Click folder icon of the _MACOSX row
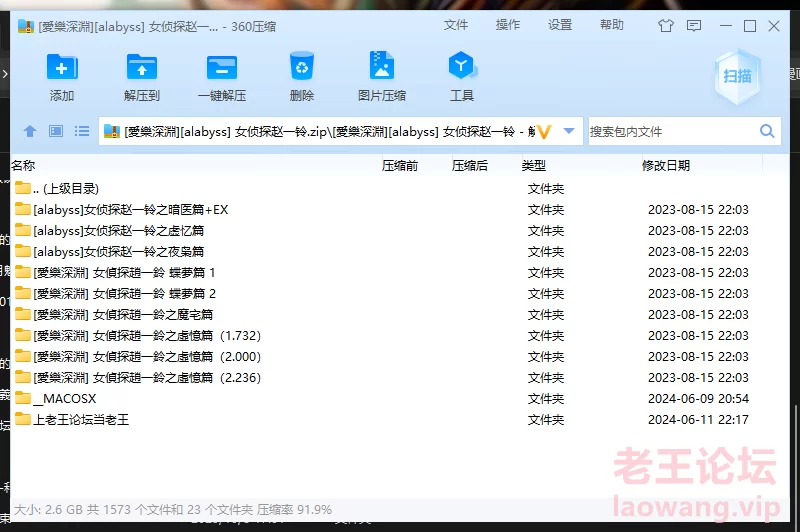The width and height of the screenshot is (800, 532). (x=22, y=397)
